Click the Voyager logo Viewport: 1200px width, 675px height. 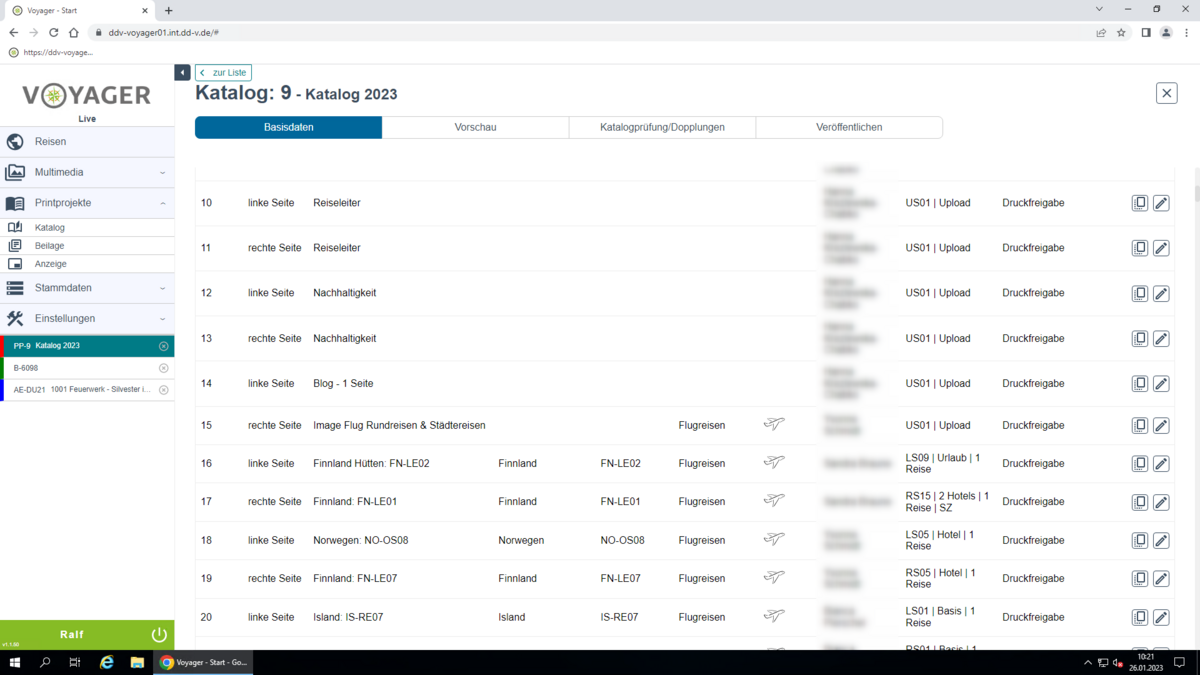[87, 96]
